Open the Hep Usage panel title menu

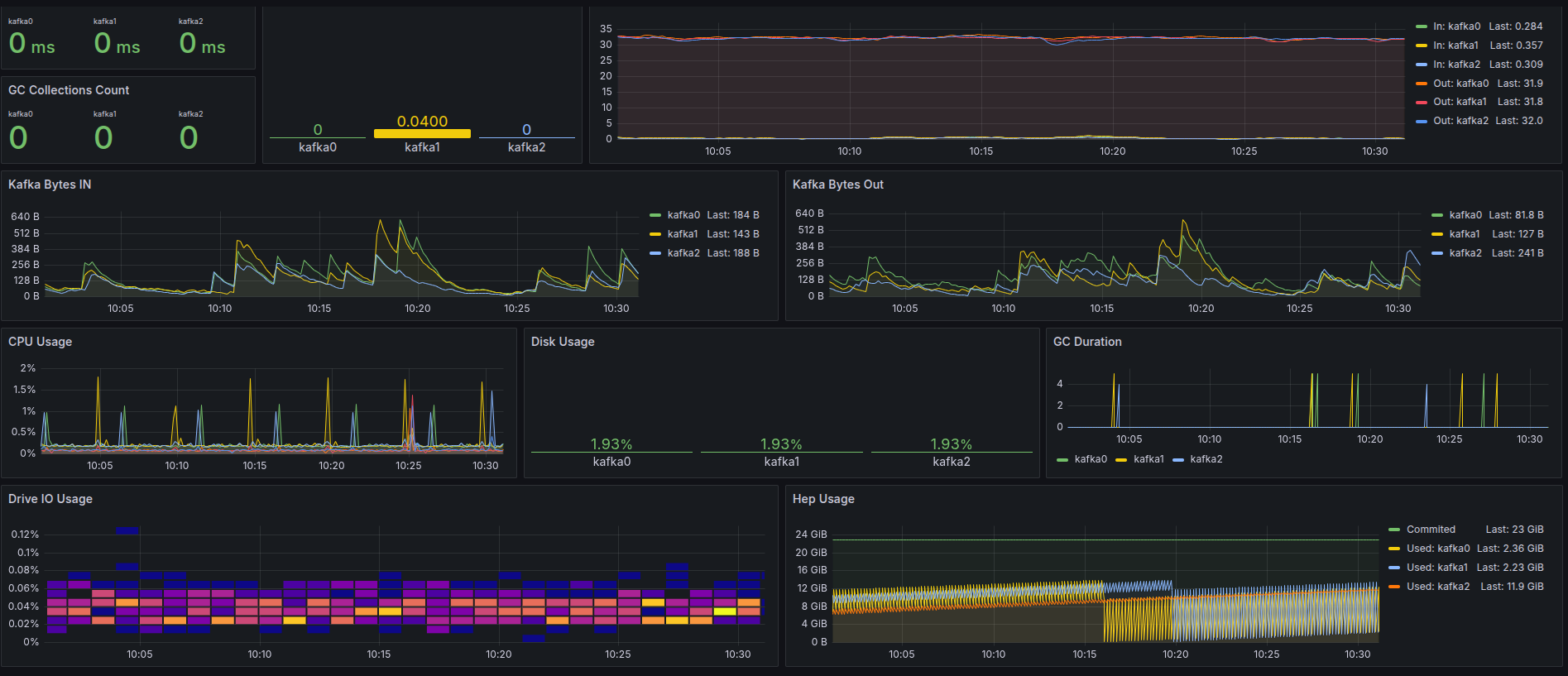[823, 499]
